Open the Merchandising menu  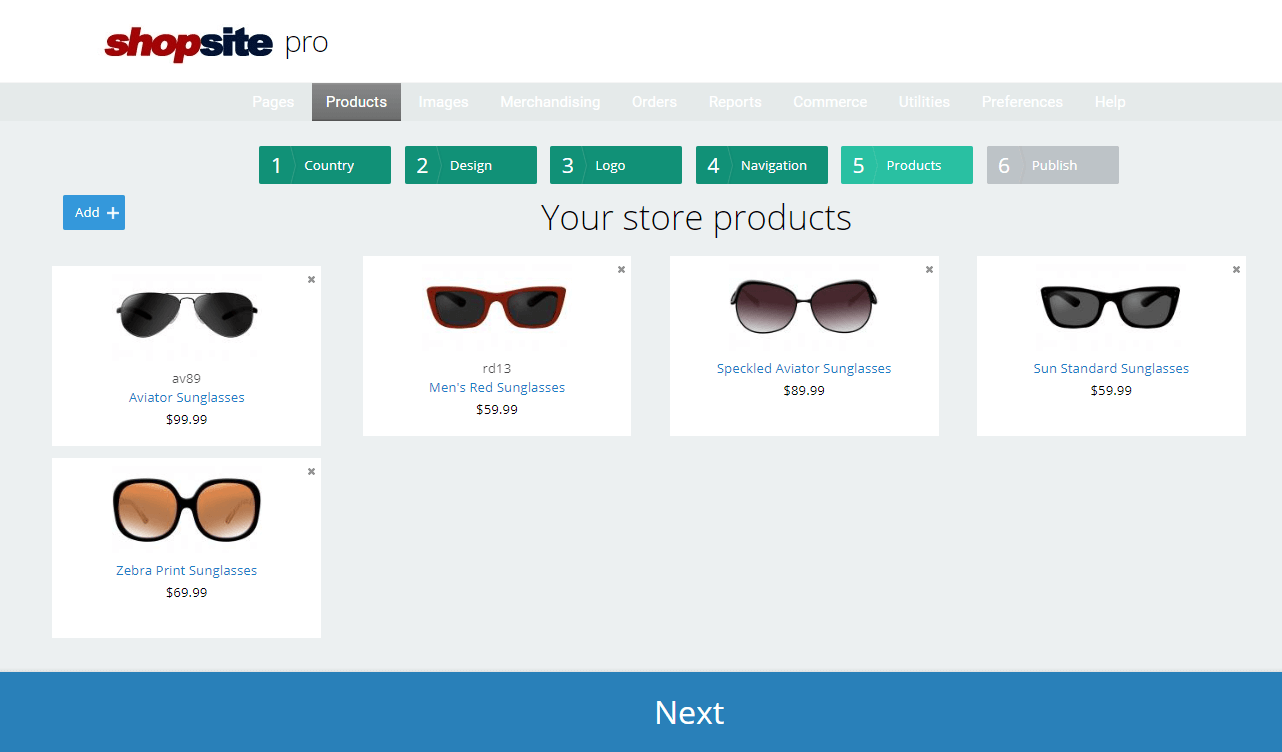[x=550, y=102]
